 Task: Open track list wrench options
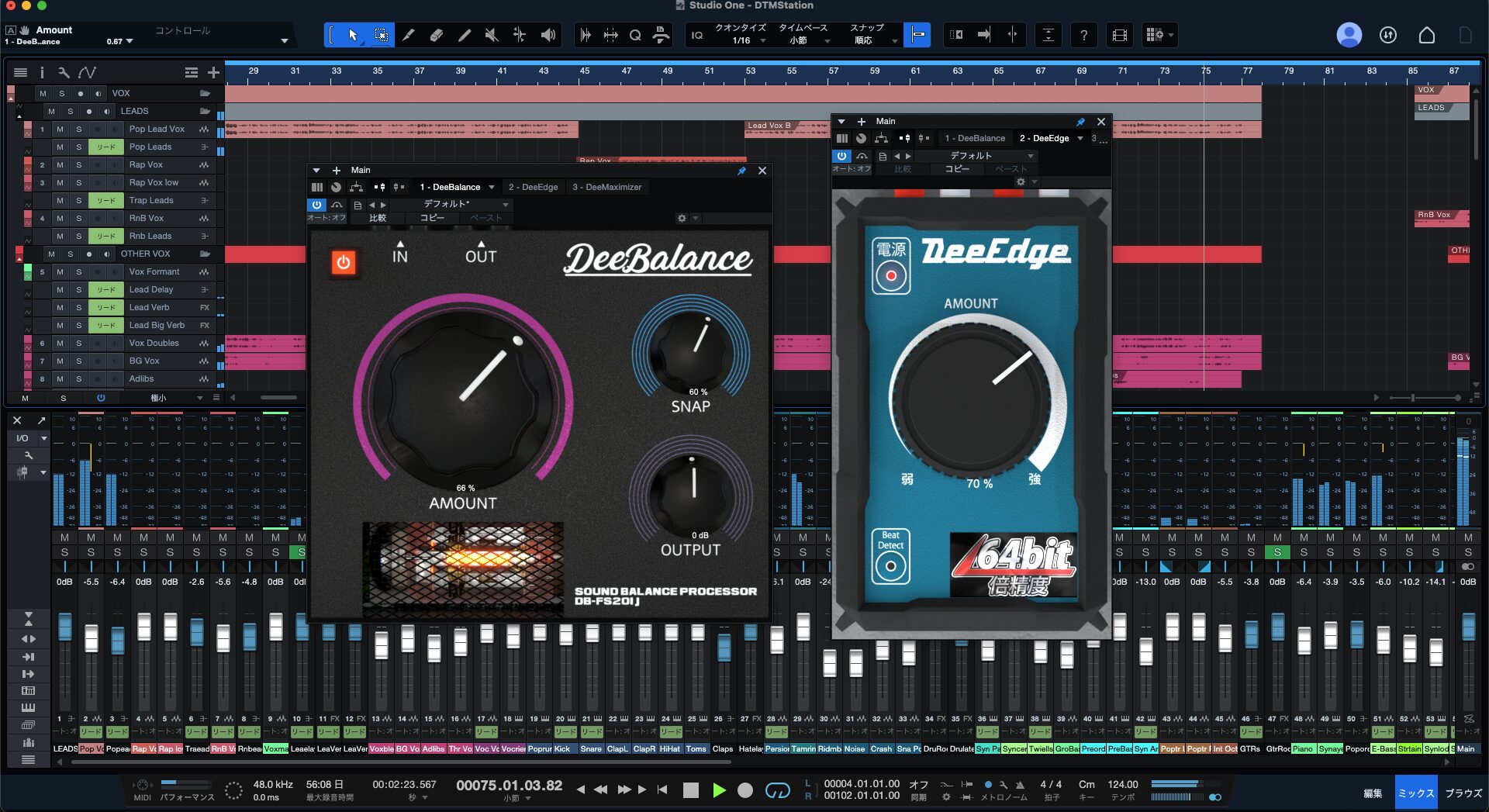click(64, 72)
